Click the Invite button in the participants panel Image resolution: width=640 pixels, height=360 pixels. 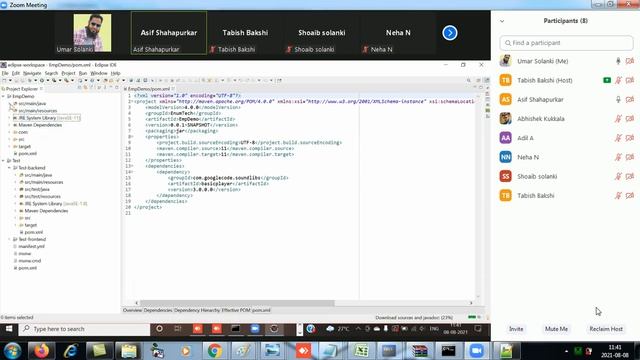click(516, 329)
